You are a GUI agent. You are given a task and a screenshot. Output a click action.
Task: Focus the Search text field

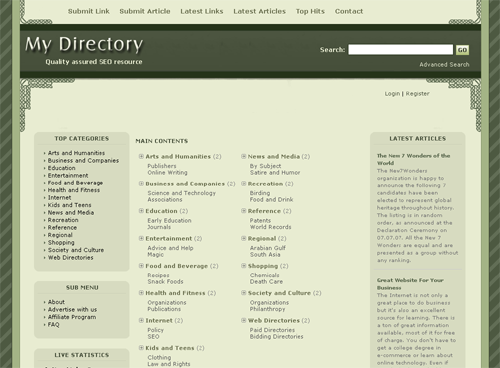(401, 50)
